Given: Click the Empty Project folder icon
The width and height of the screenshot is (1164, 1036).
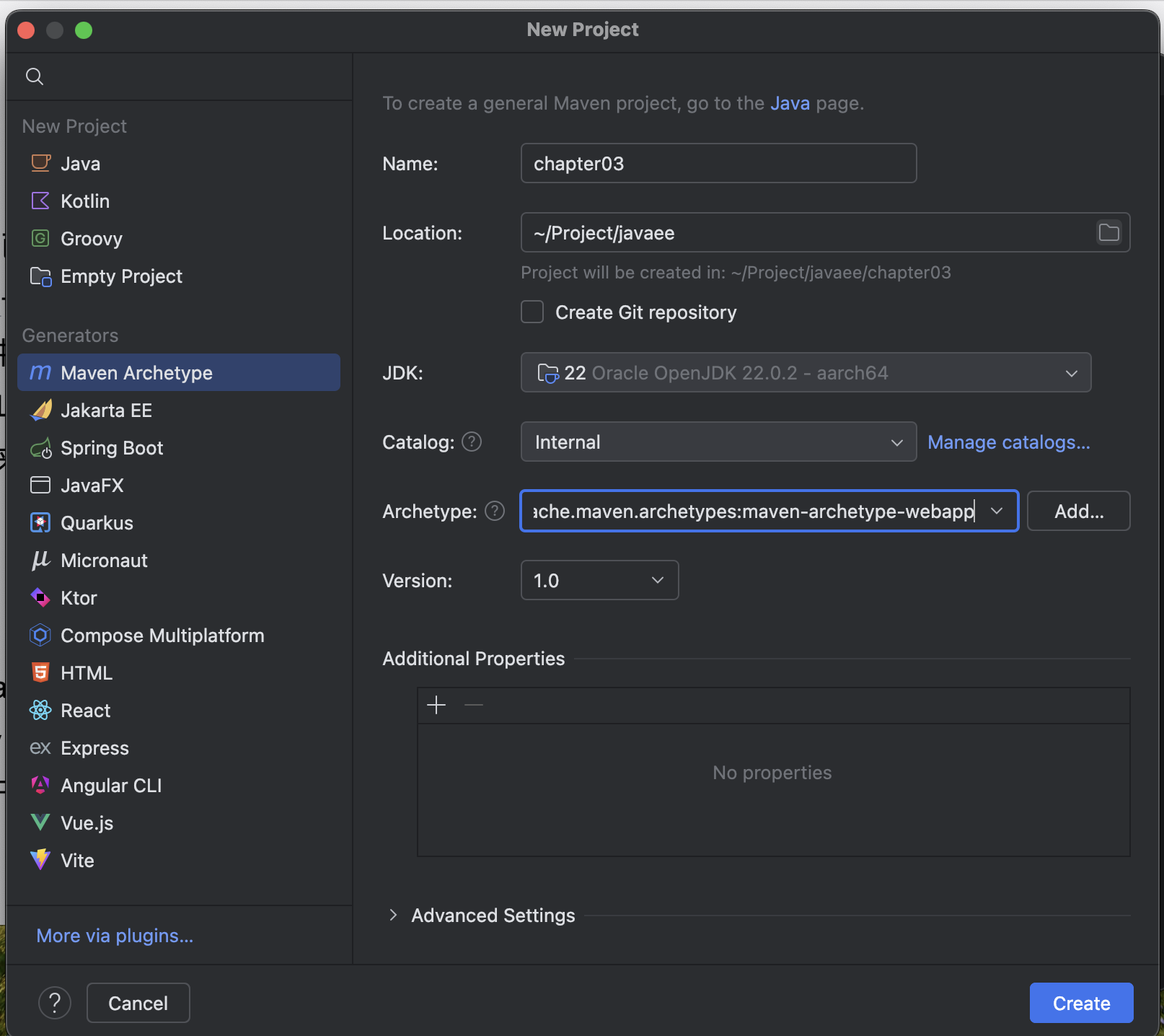Looking at the screenshot, I should pyautogui.click(x=40, y=276).
